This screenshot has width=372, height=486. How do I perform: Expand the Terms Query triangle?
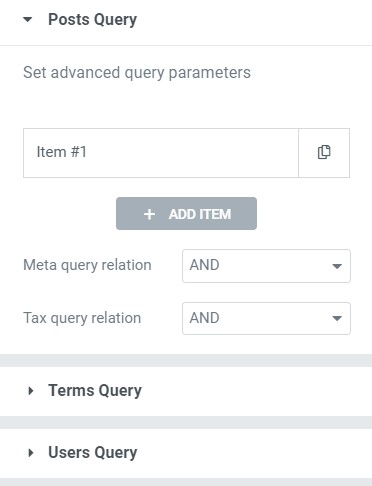point(31,391)
